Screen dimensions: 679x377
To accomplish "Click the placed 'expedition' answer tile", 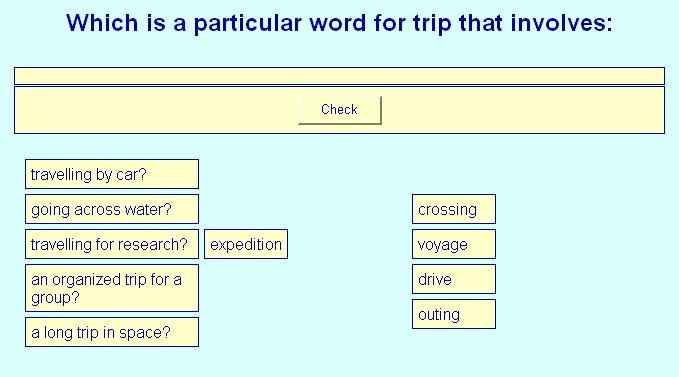I will coord(246,244).
